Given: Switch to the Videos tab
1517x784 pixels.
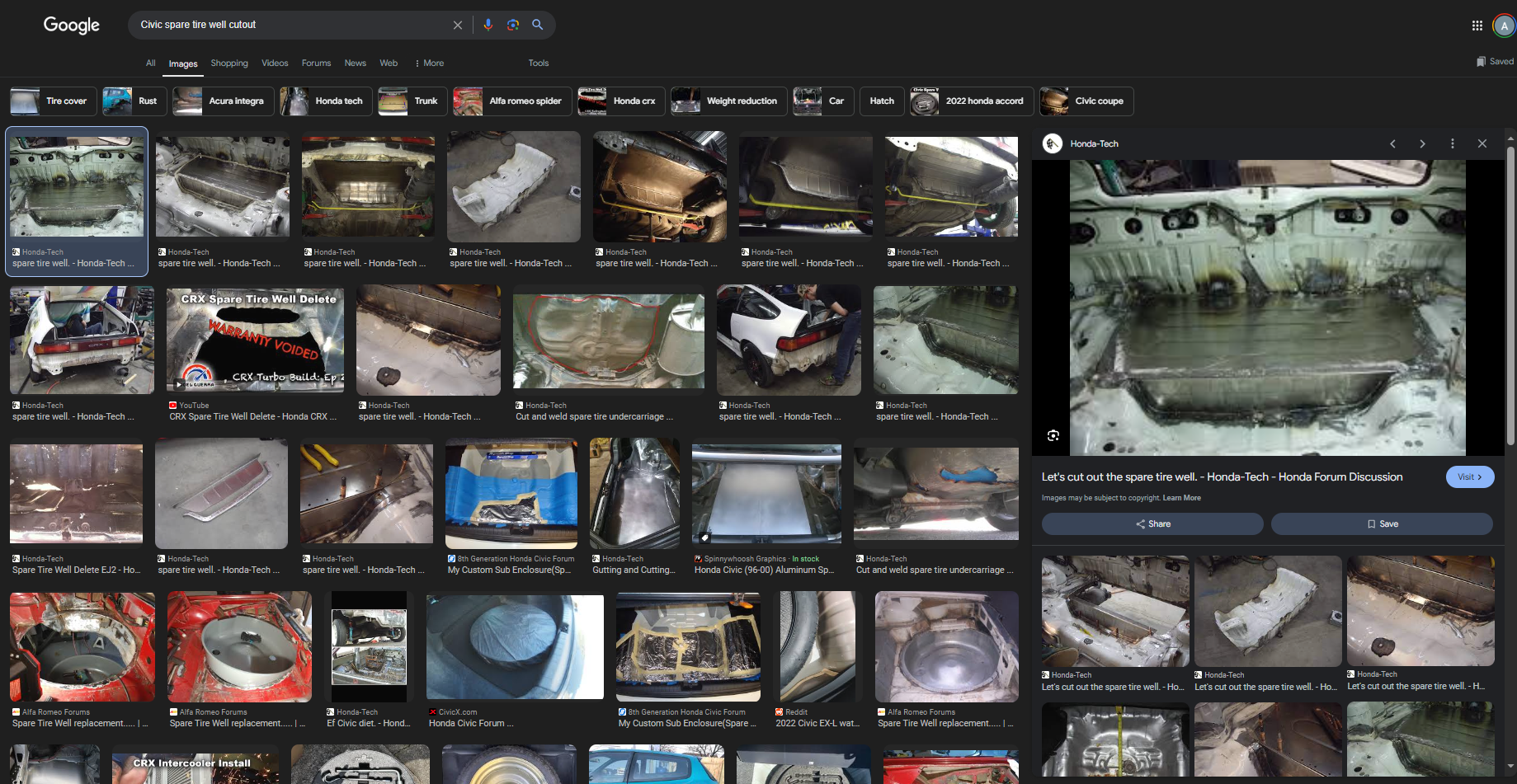Looking at the screenshot, I should pyautogui.click(x=275, y=63).
